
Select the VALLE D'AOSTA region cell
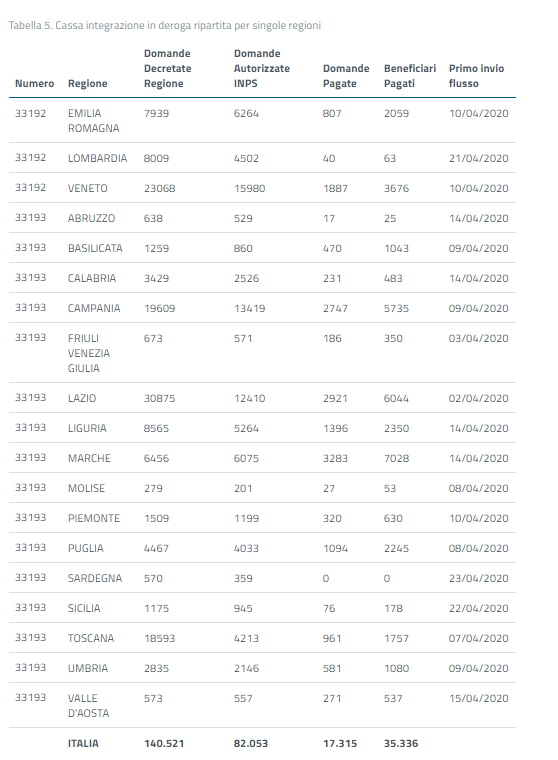[x=89, y=706]
